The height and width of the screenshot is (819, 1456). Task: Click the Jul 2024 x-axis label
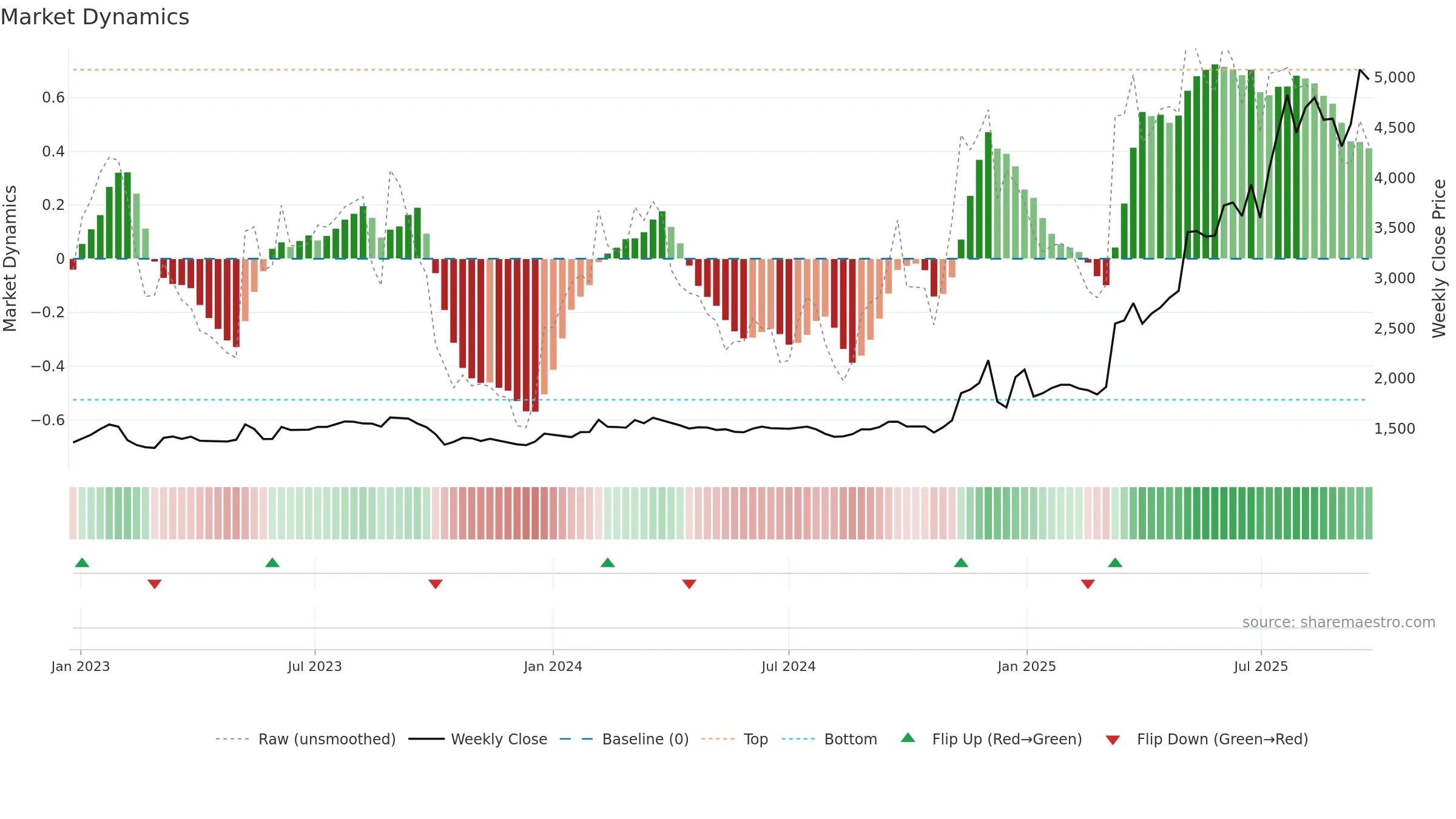coord(789,666)
